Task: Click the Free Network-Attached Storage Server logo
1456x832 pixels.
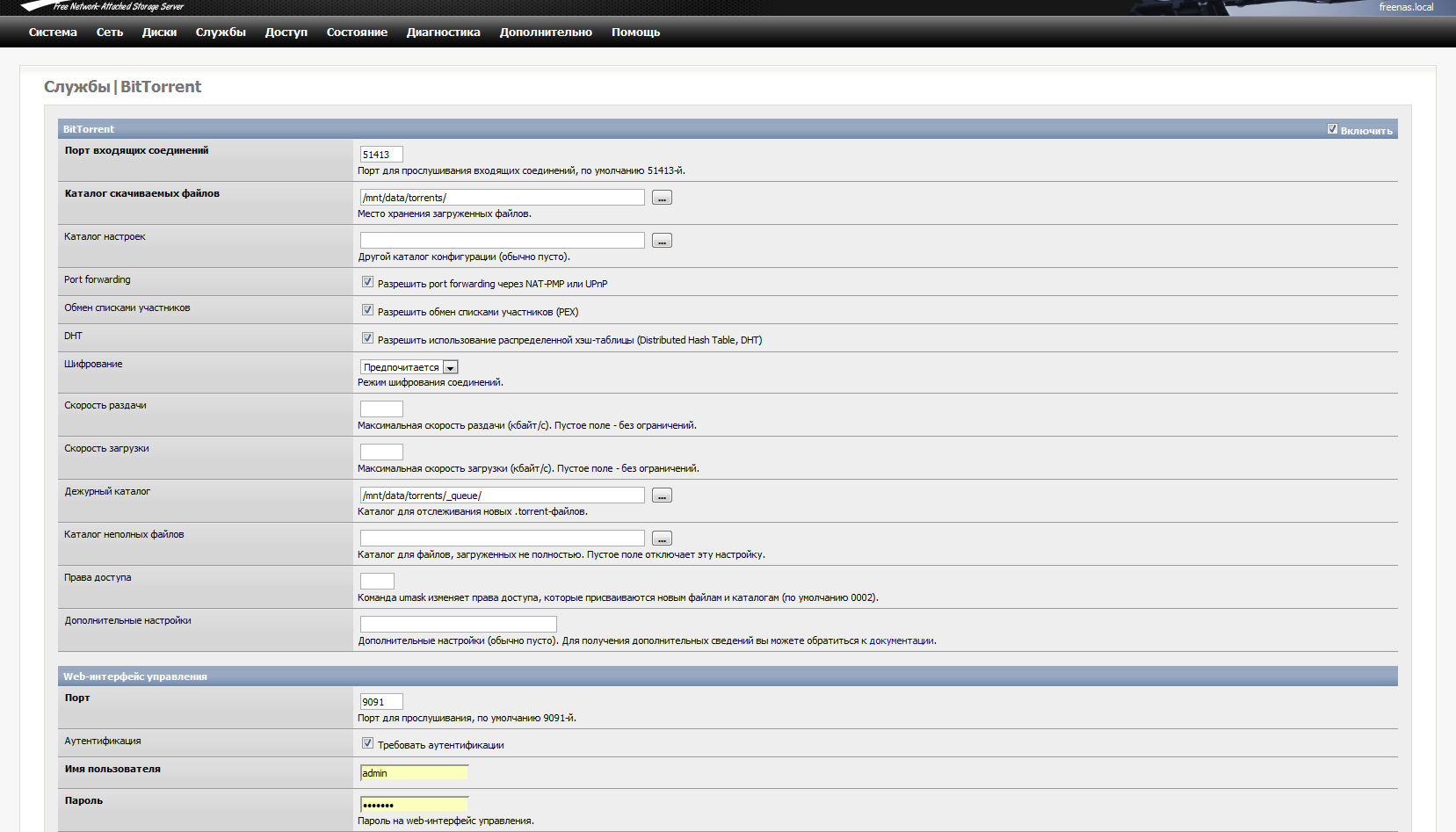Action: click(102, 6)
